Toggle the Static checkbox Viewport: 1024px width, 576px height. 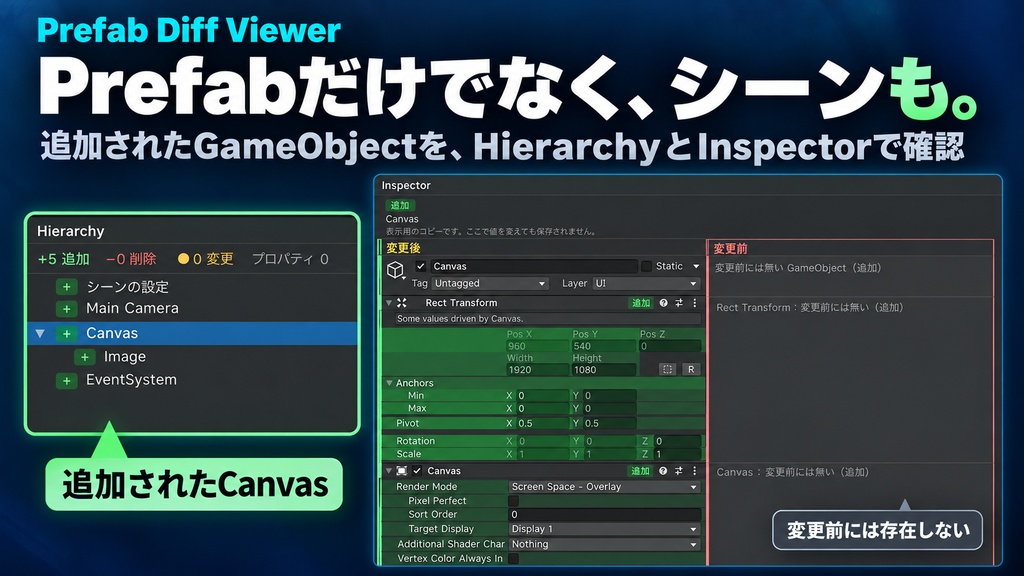pos(647,266)
